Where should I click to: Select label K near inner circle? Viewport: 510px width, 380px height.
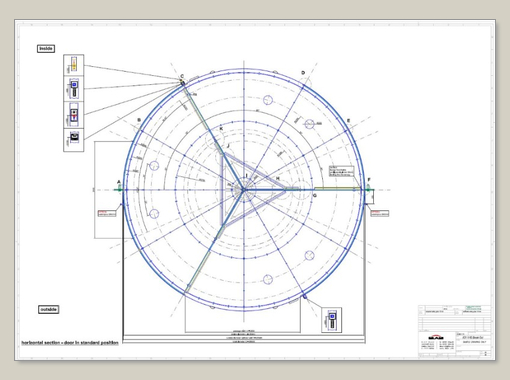point(221,129)
